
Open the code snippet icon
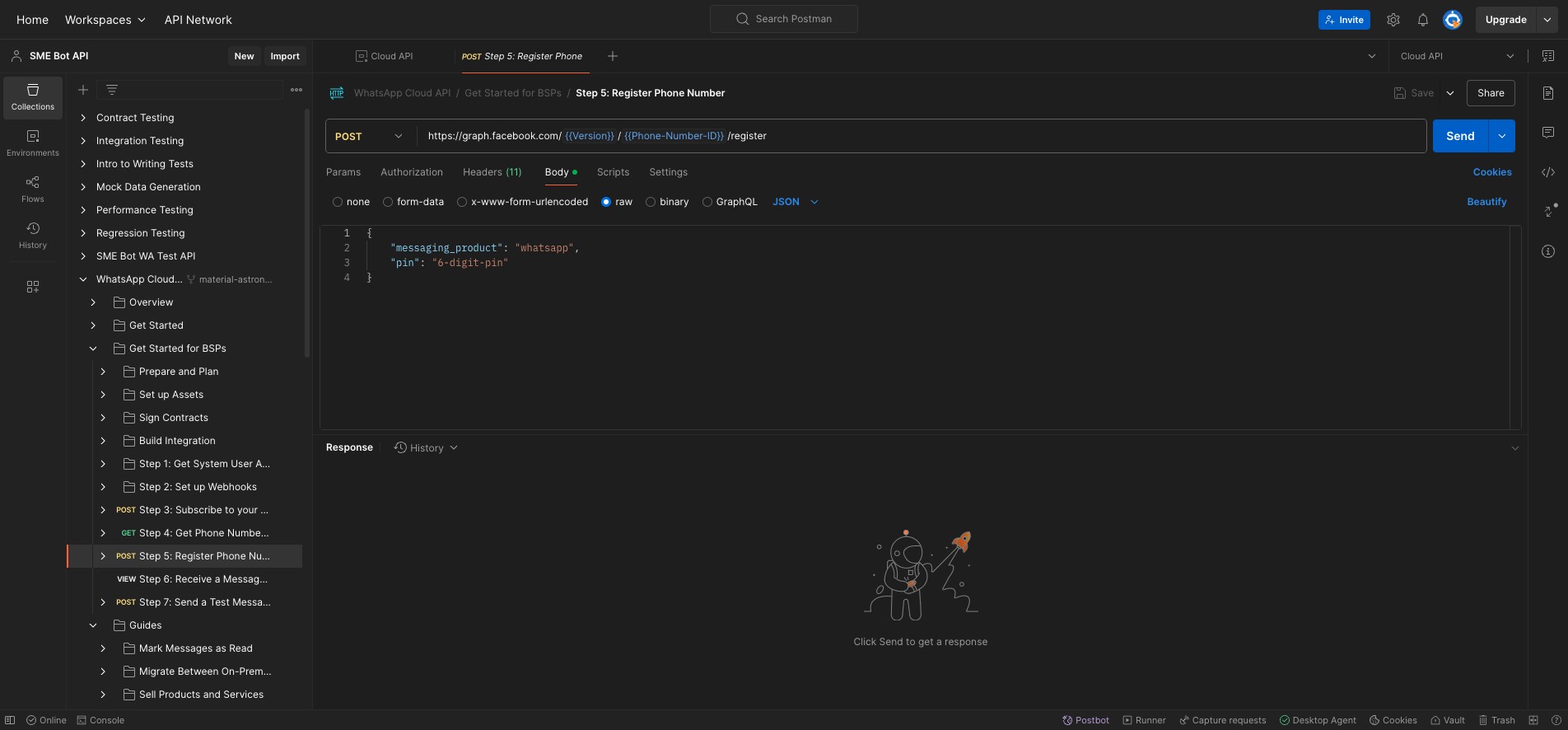[1548, 172]
